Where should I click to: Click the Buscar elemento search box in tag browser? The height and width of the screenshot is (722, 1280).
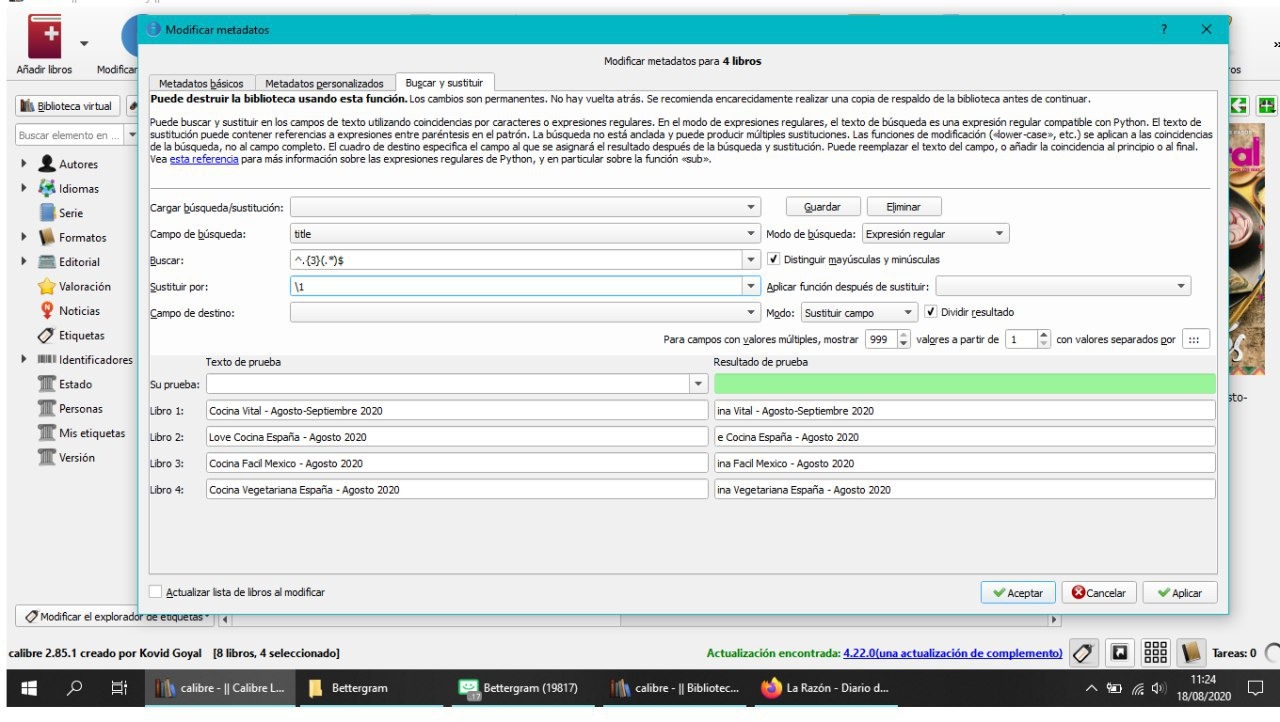click(68, 135)
